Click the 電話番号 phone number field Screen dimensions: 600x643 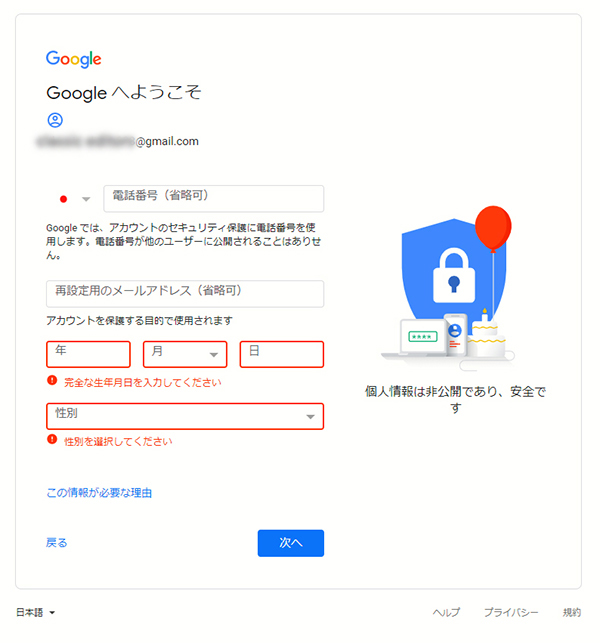pyautogui.click(x=214, y=199)
